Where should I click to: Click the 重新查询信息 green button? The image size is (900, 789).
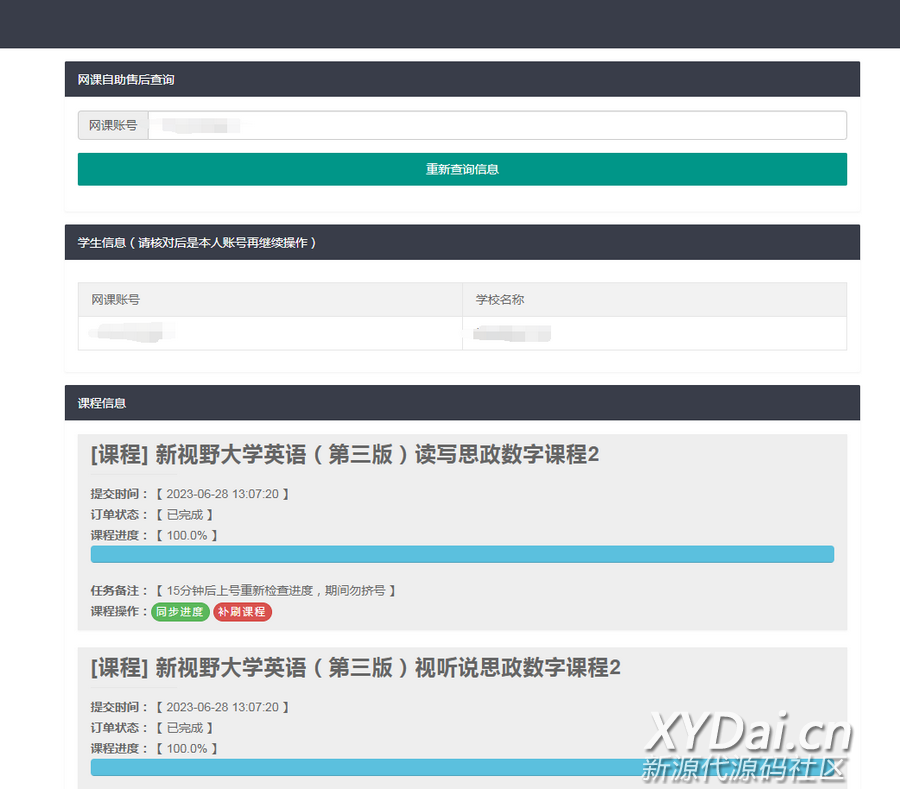coord(462,169)
